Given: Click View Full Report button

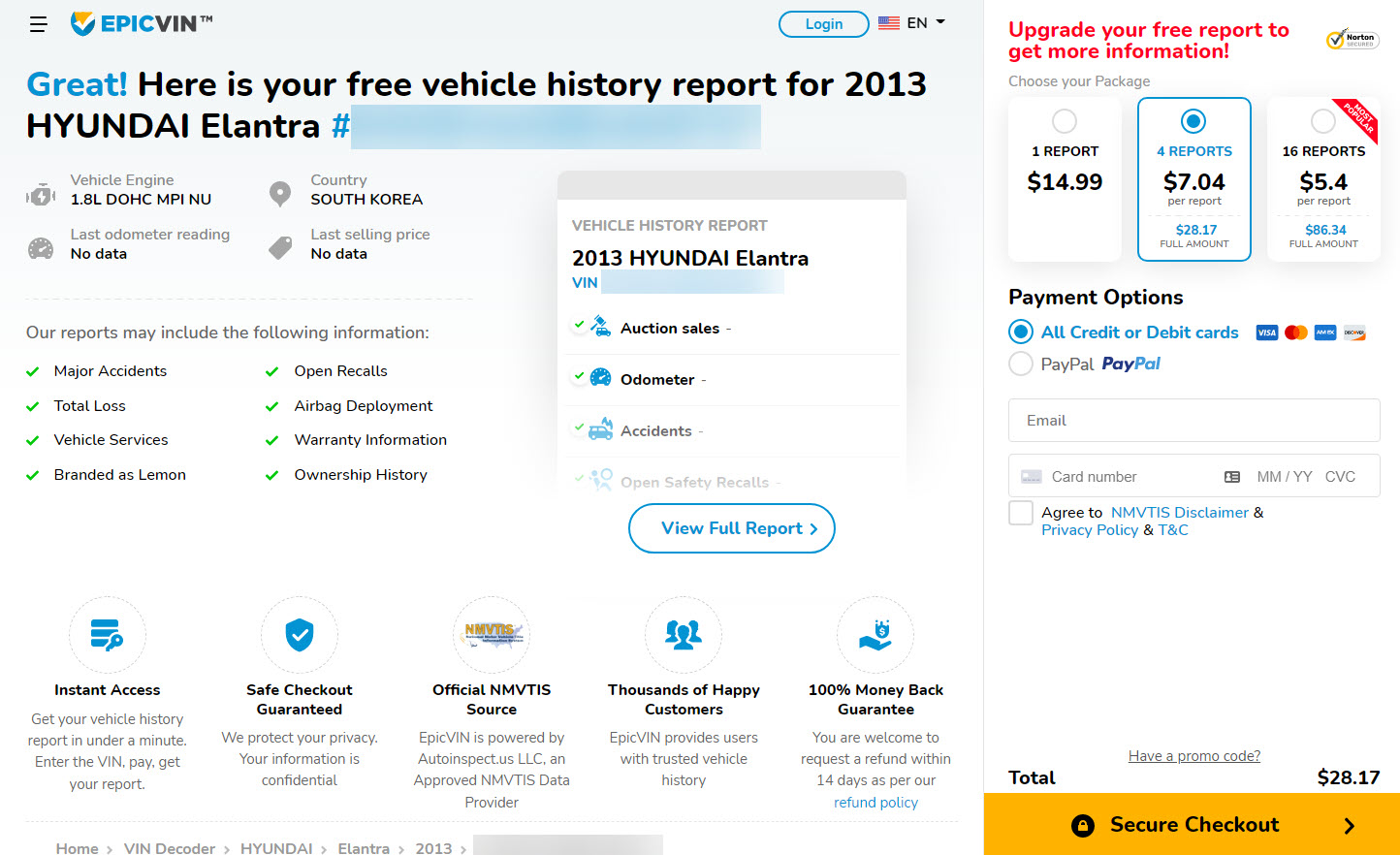Looking at the screenshot, I should coord(732,528).
